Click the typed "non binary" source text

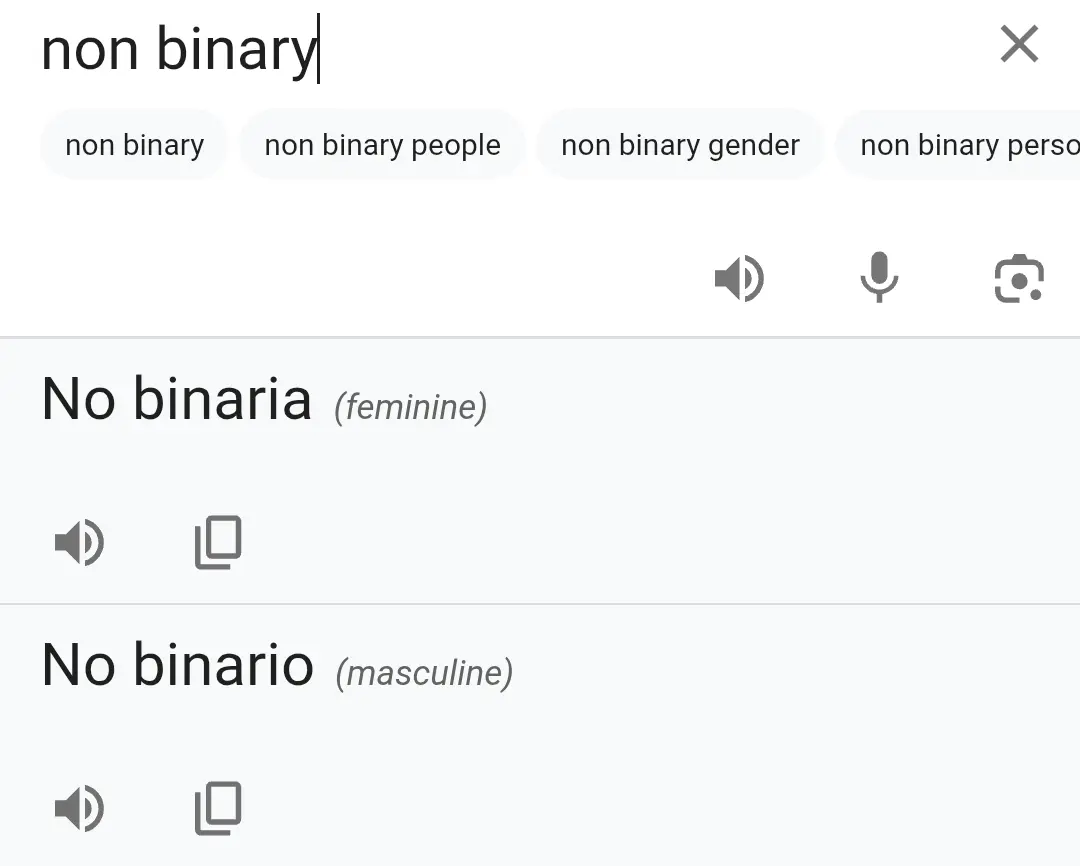pyautogui.click(x=178, y=49)
